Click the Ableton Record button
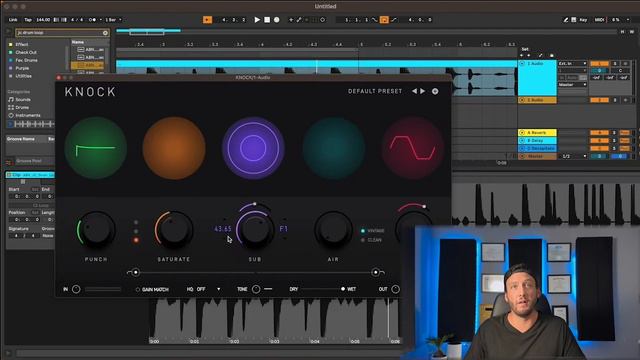This screenshot has width=640, height=360. [277, 20]
